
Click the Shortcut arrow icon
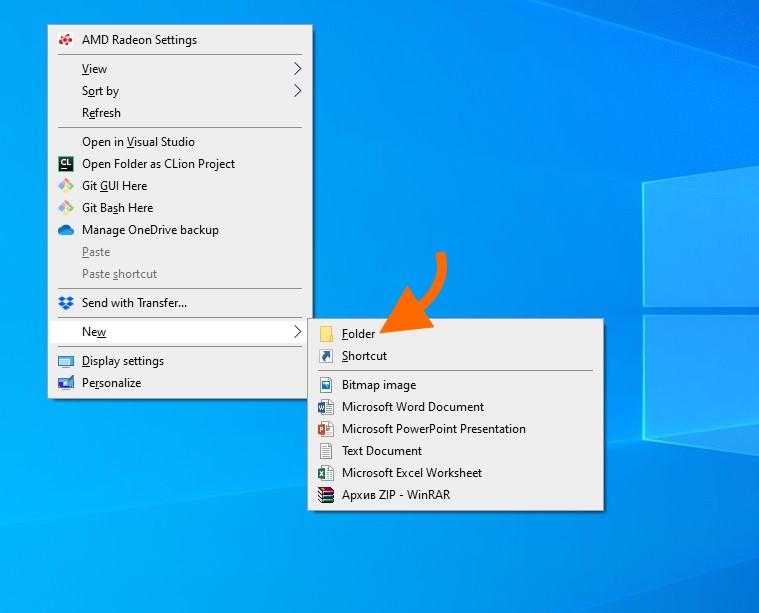326,356
